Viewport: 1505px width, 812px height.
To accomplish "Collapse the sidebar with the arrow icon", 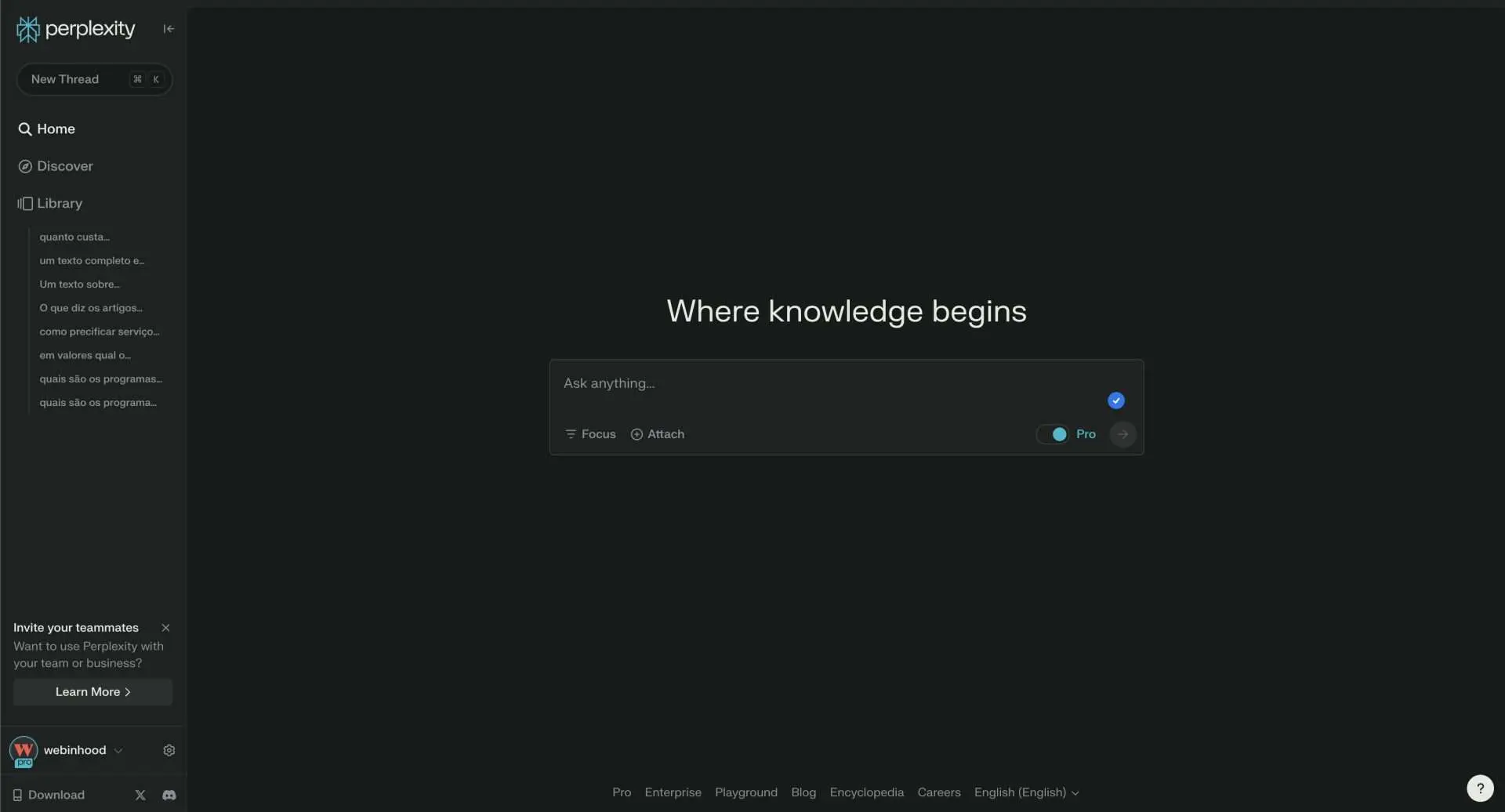I will 169,29.
